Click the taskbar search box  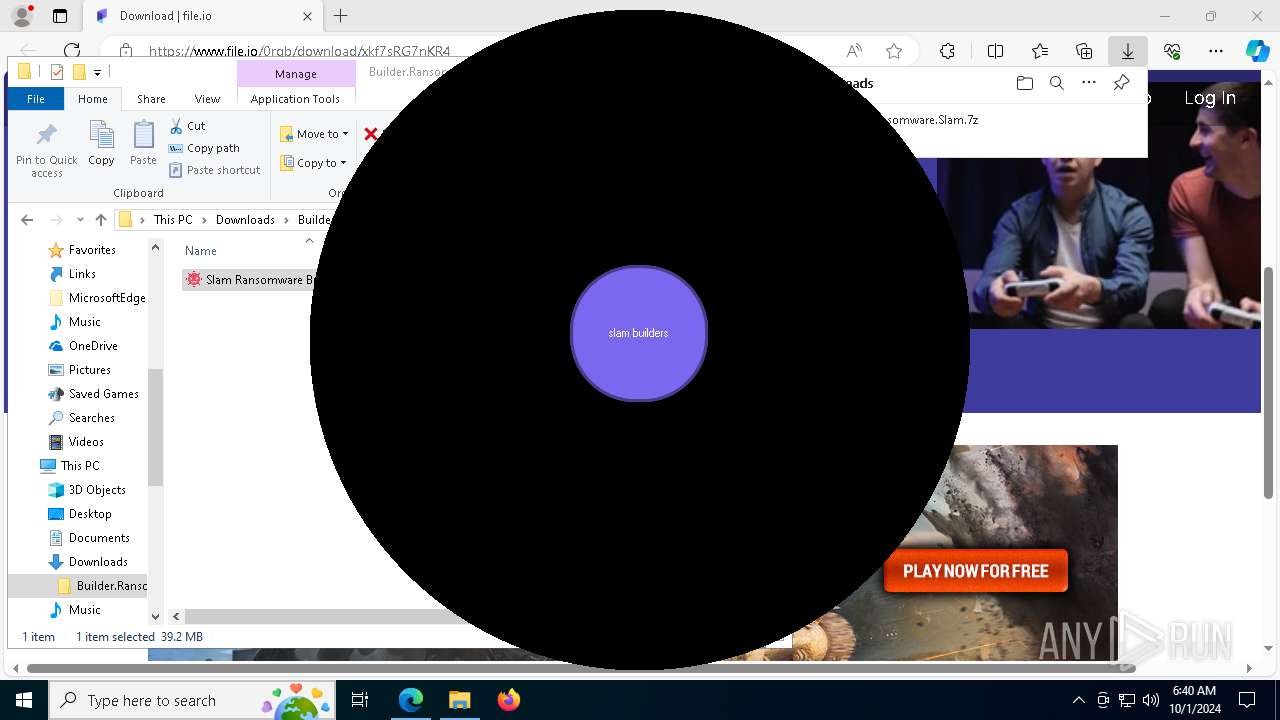(x=192, y=700)
